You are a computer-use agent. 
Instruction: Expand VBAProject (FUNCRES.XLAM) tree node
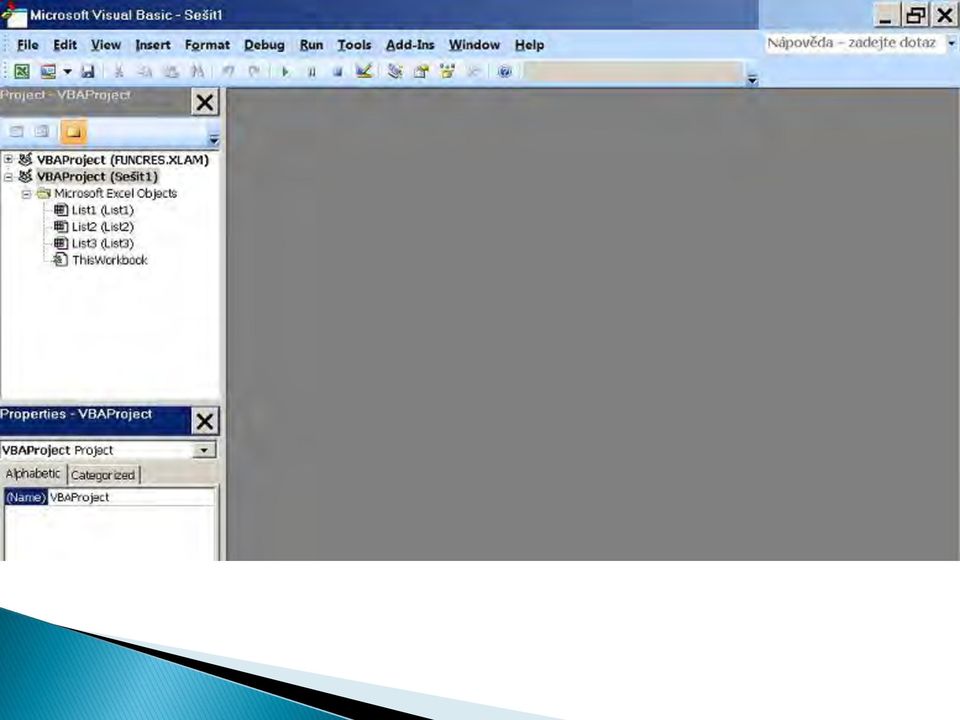[x=9, y=159]
